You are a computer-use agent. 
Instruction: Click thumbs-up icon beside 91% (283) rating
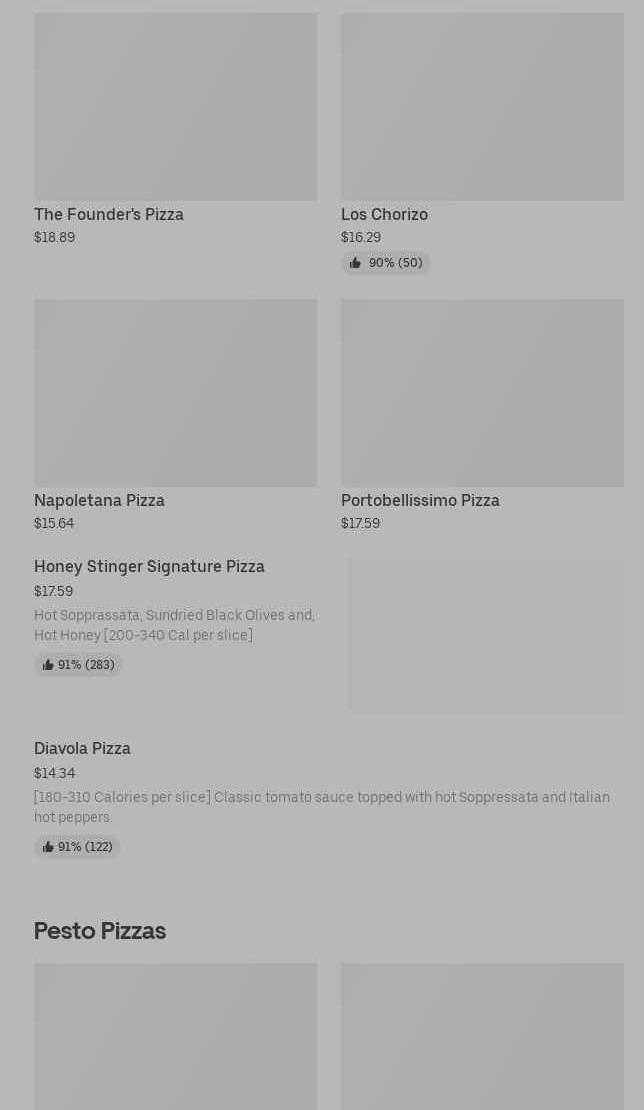[48, 665]
